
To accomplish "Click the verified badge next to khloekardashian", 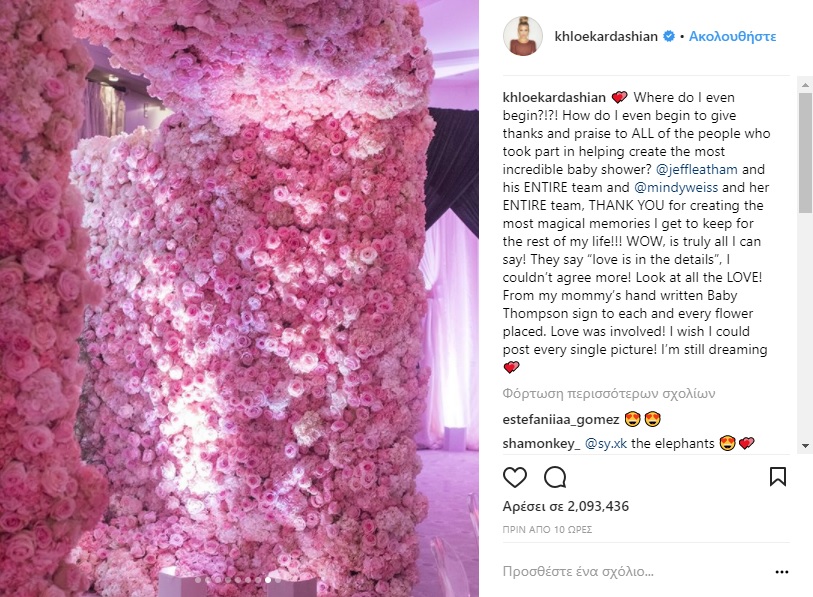I will 669,36.
